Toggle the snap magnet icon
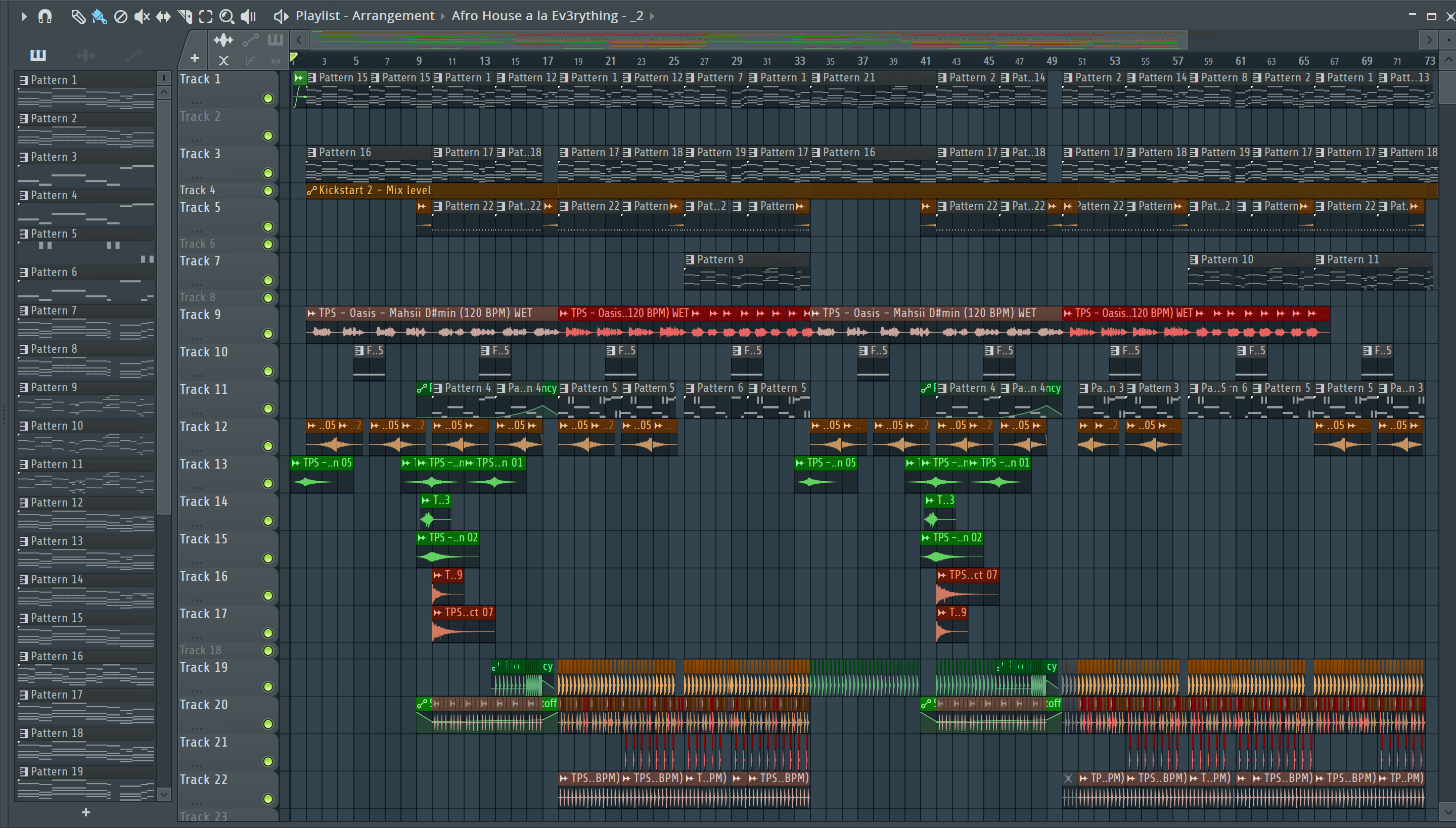Image resolution: width=1456 pixels, height=828 pixels. pyautogui.click(x=45, y=17)
